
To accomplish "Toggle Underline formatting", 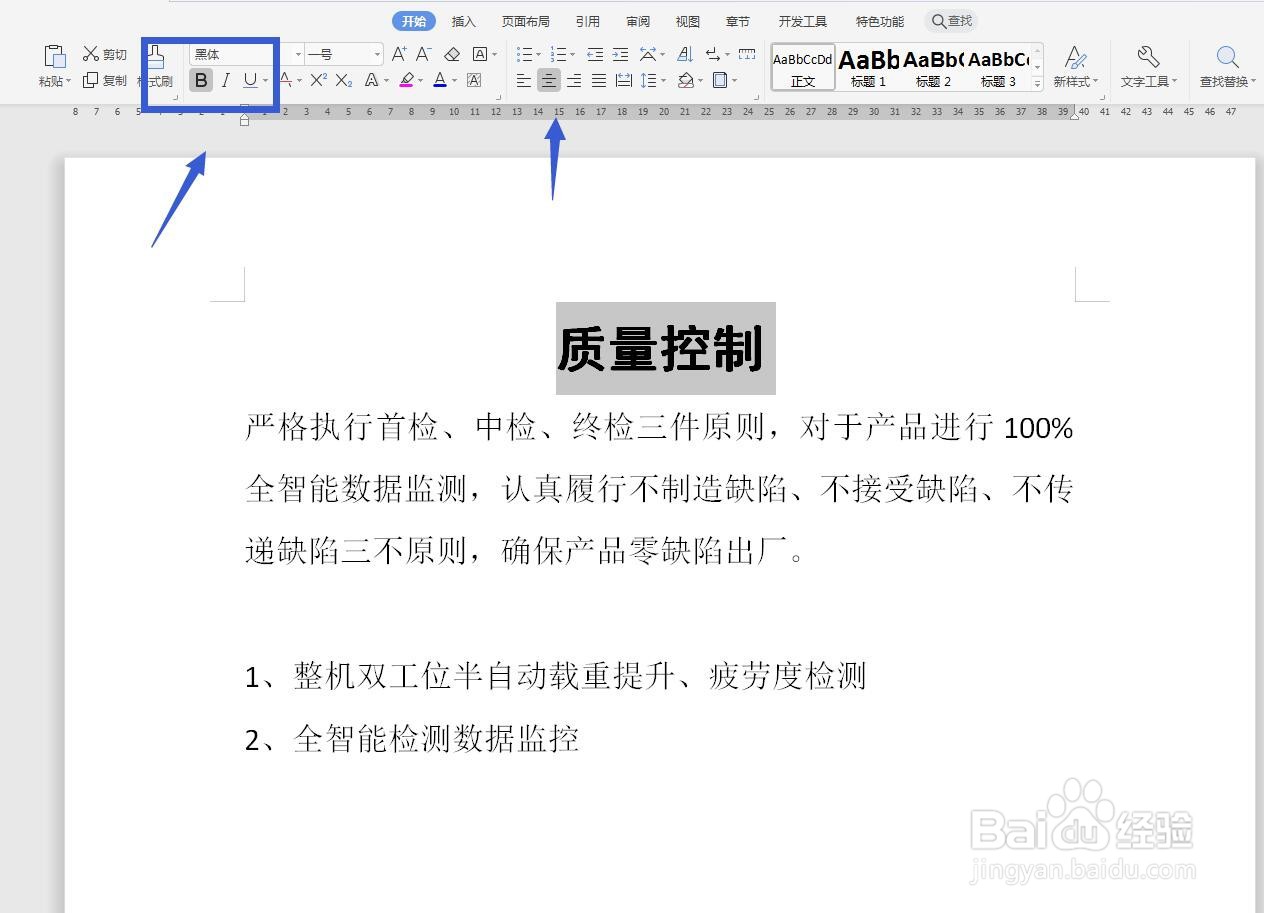I will pos(250,80).
